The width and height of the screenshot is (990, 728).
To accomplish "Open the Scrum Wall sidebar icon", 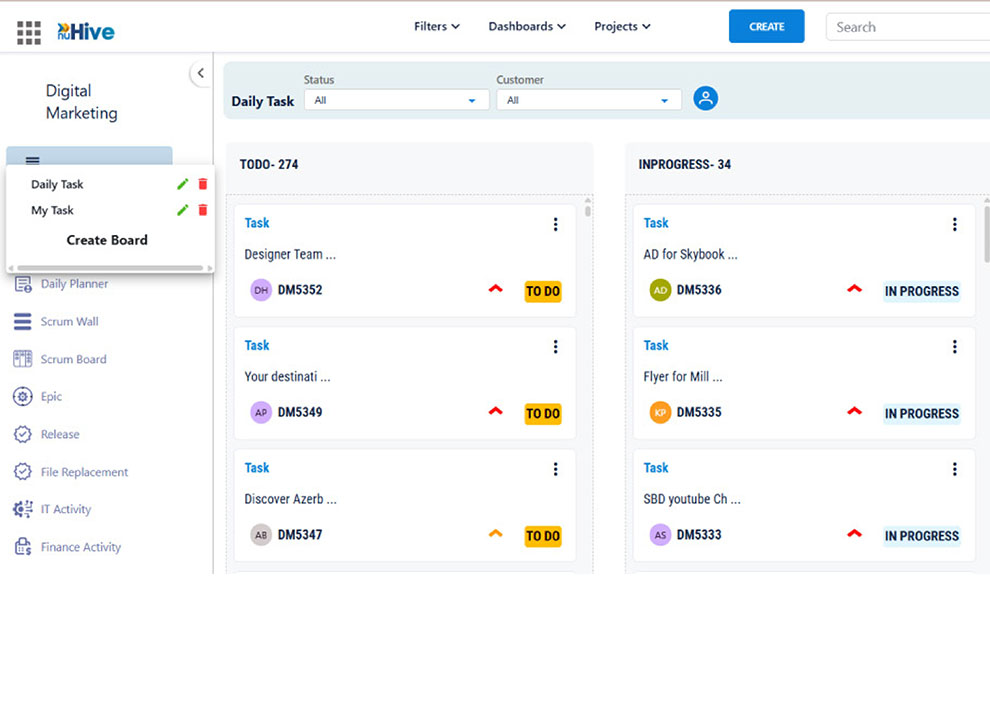I will pos(22,322).
